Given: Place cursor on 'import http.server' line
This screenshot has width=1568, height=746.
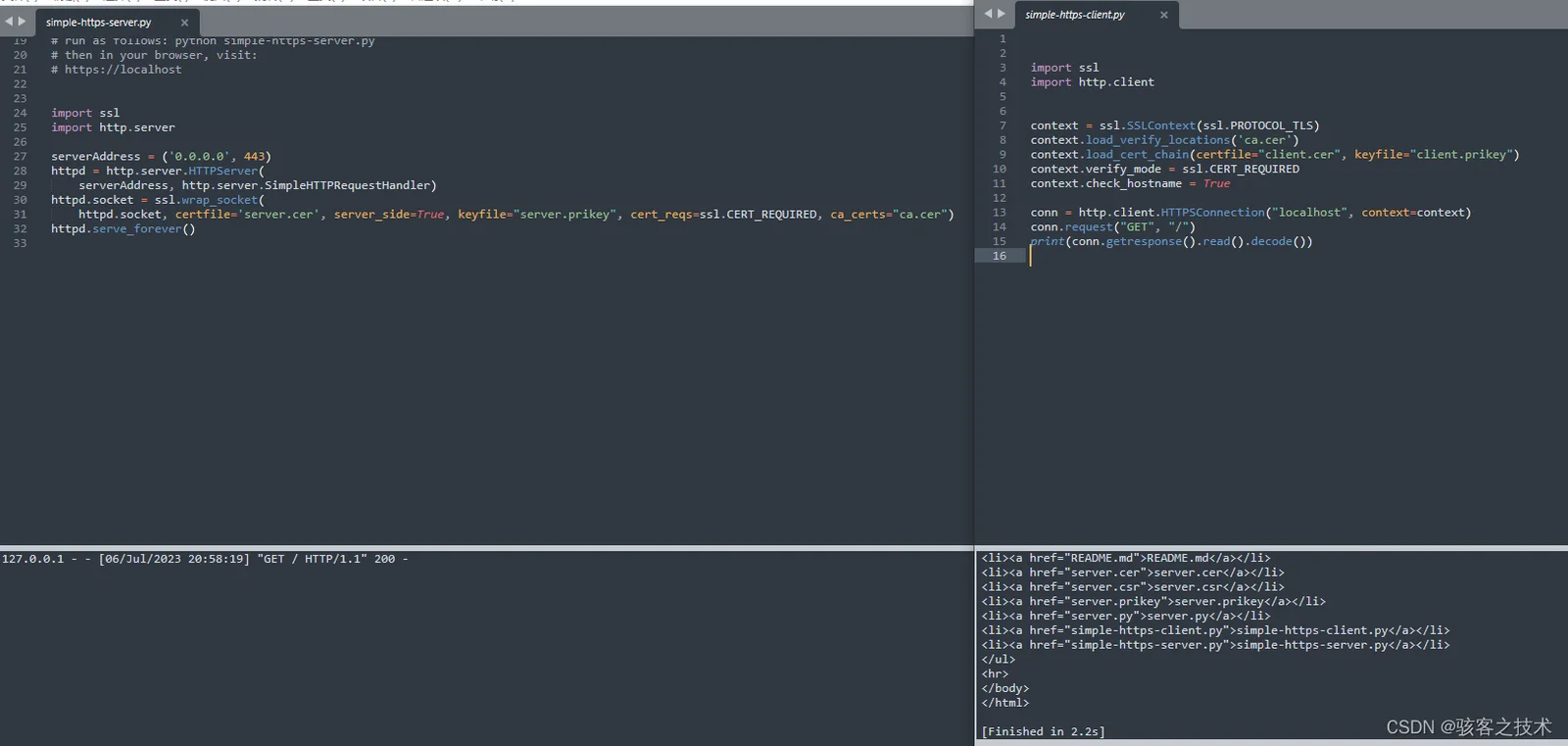Looking at the screenshot, I should coord(114,127).
